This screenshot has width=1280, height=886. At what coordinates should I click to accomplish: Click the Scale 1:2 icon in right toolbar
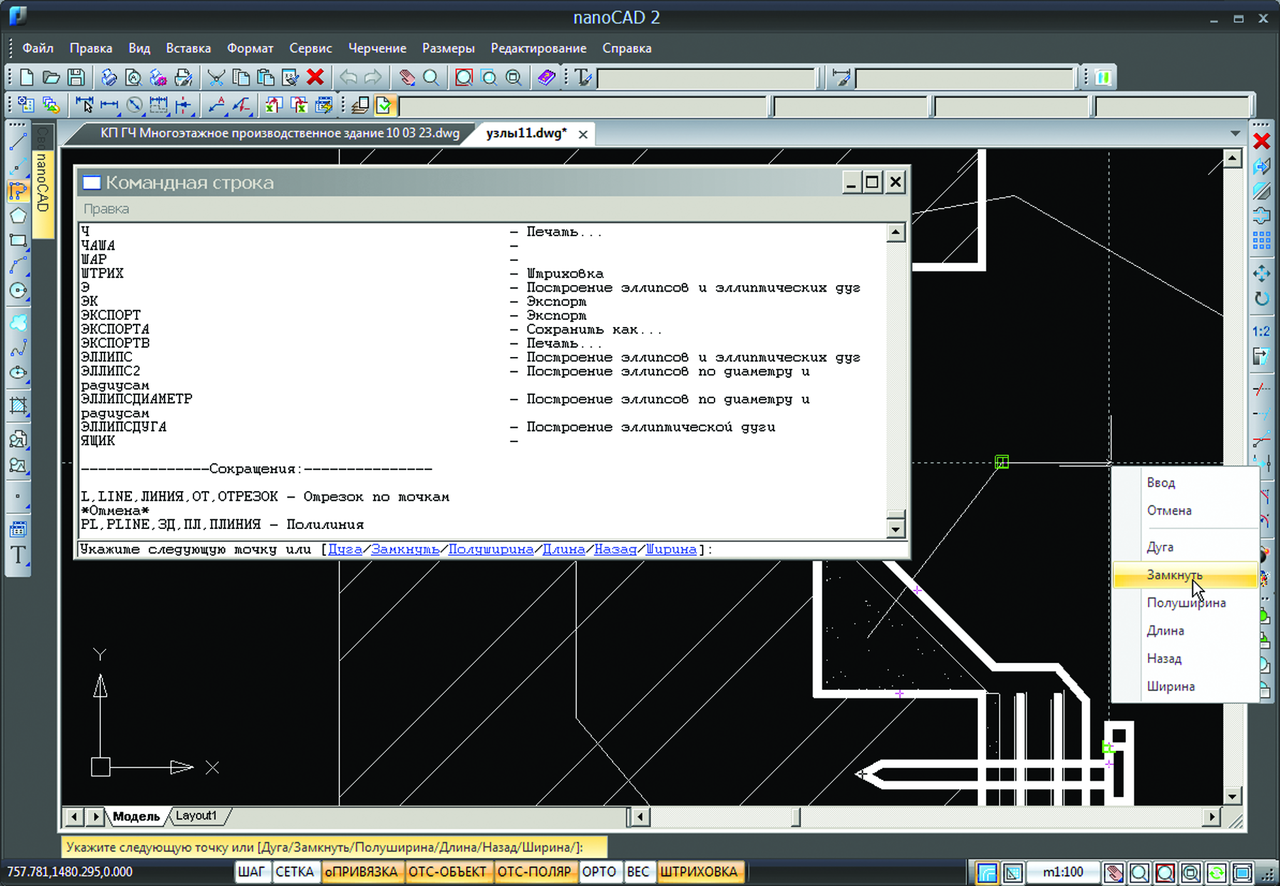[x=1262, y=331]
